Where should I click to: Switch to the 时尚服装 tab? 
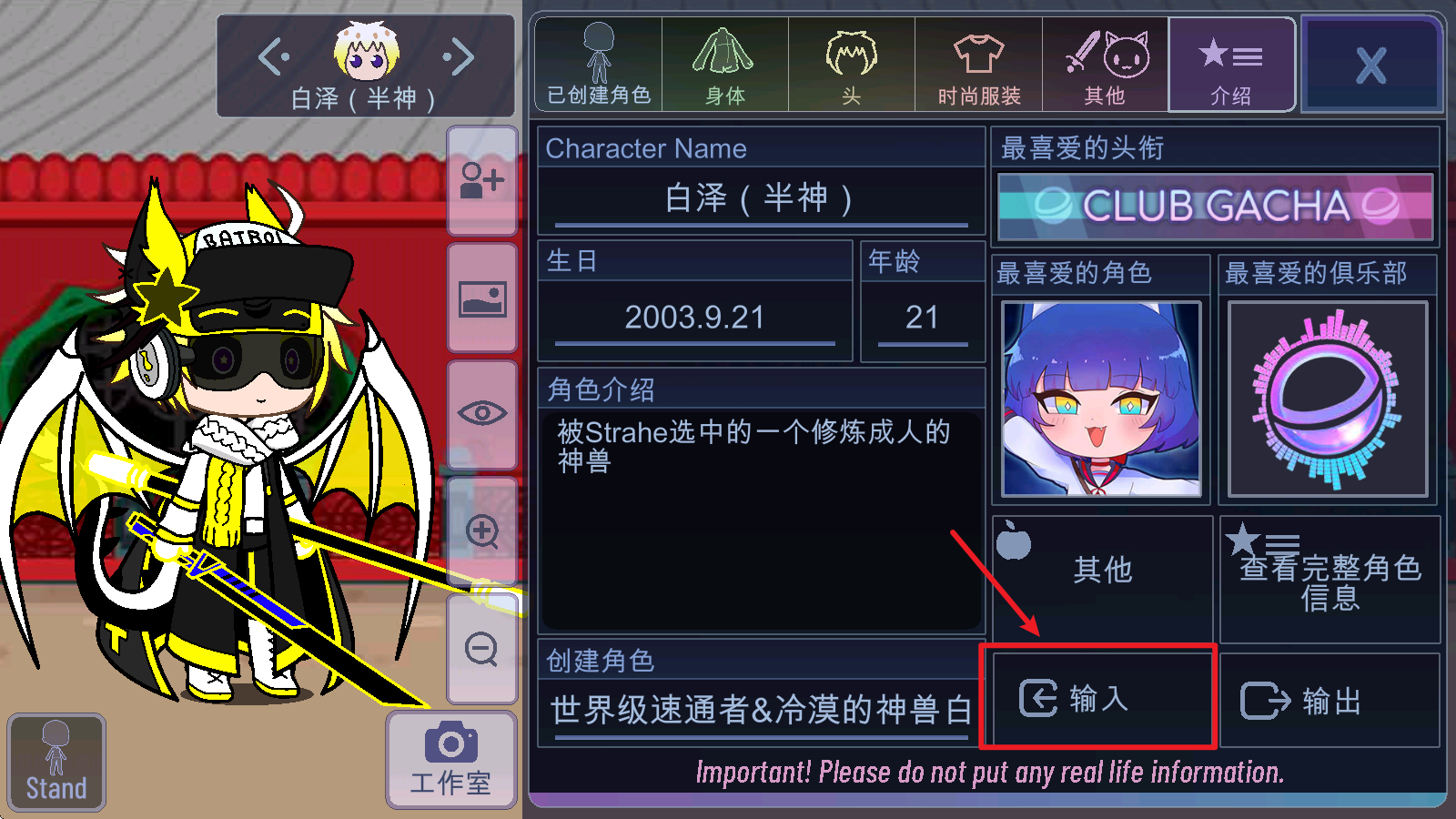coord(978,65)
